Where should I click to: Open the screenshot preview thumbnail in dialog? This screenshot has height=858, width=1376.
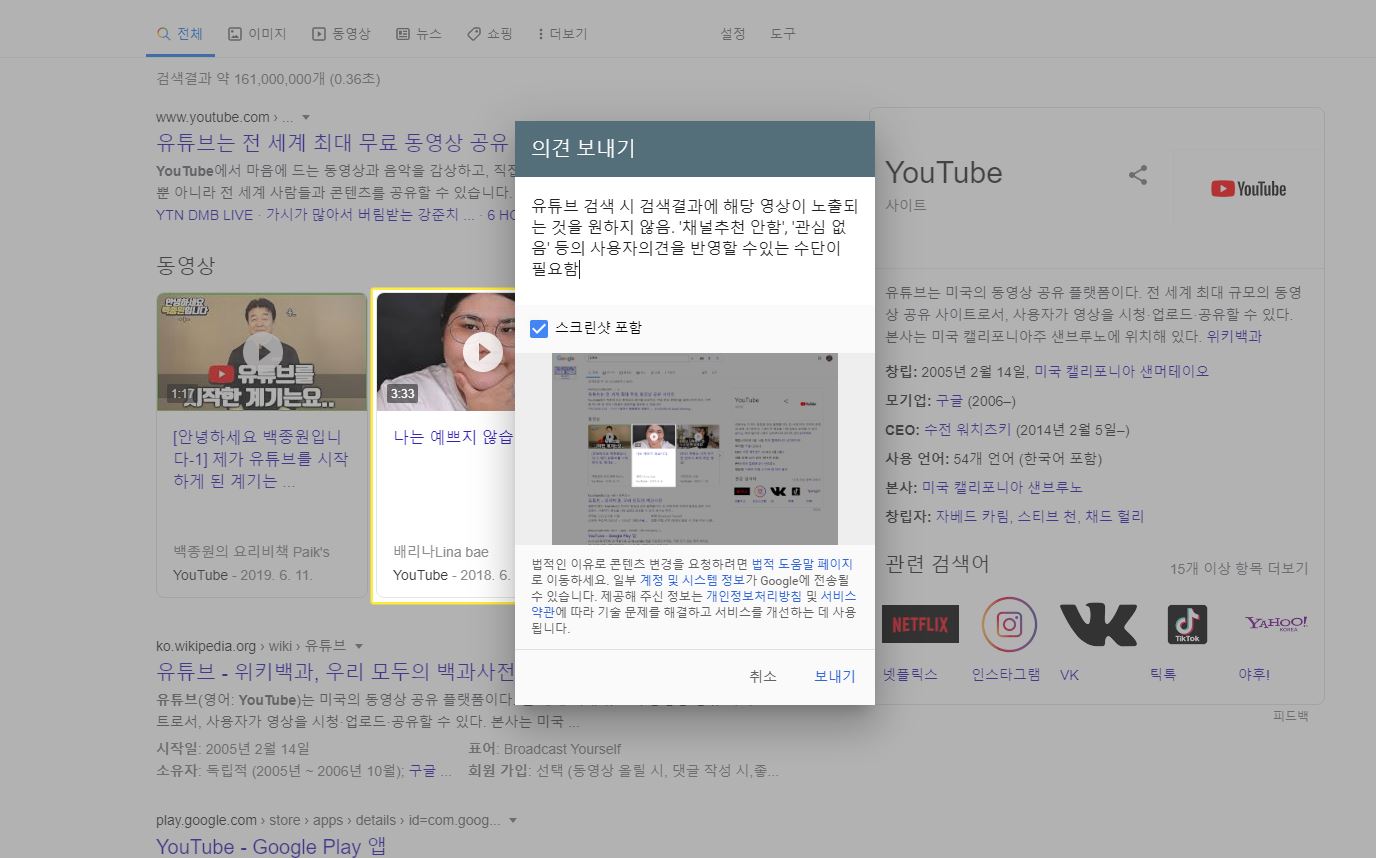(x=695, y=449)
